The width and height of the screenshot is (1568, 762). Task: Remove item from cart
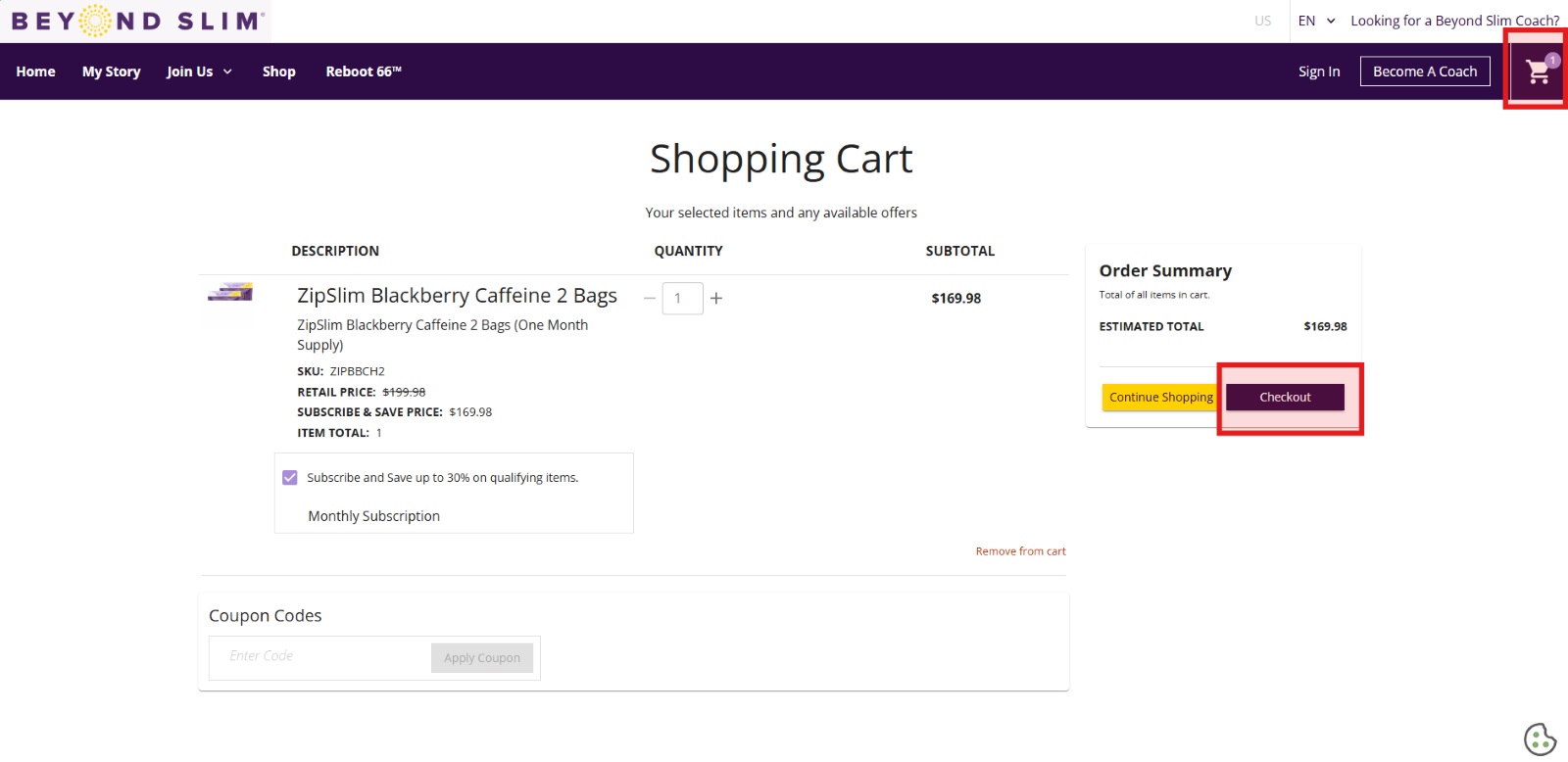point(1020,551)
